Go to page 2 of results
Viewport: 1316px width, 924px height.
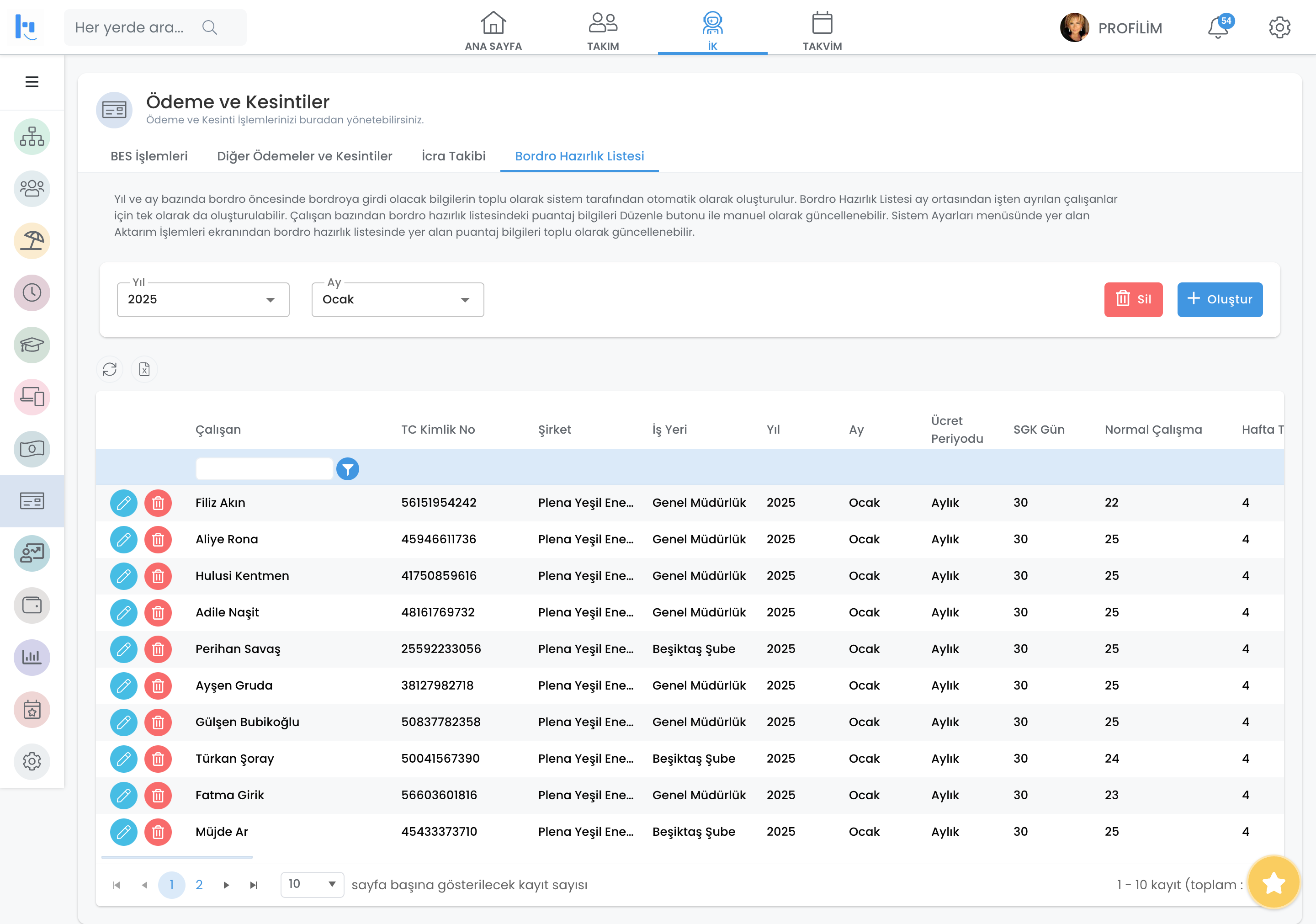(x=199, y=884)
